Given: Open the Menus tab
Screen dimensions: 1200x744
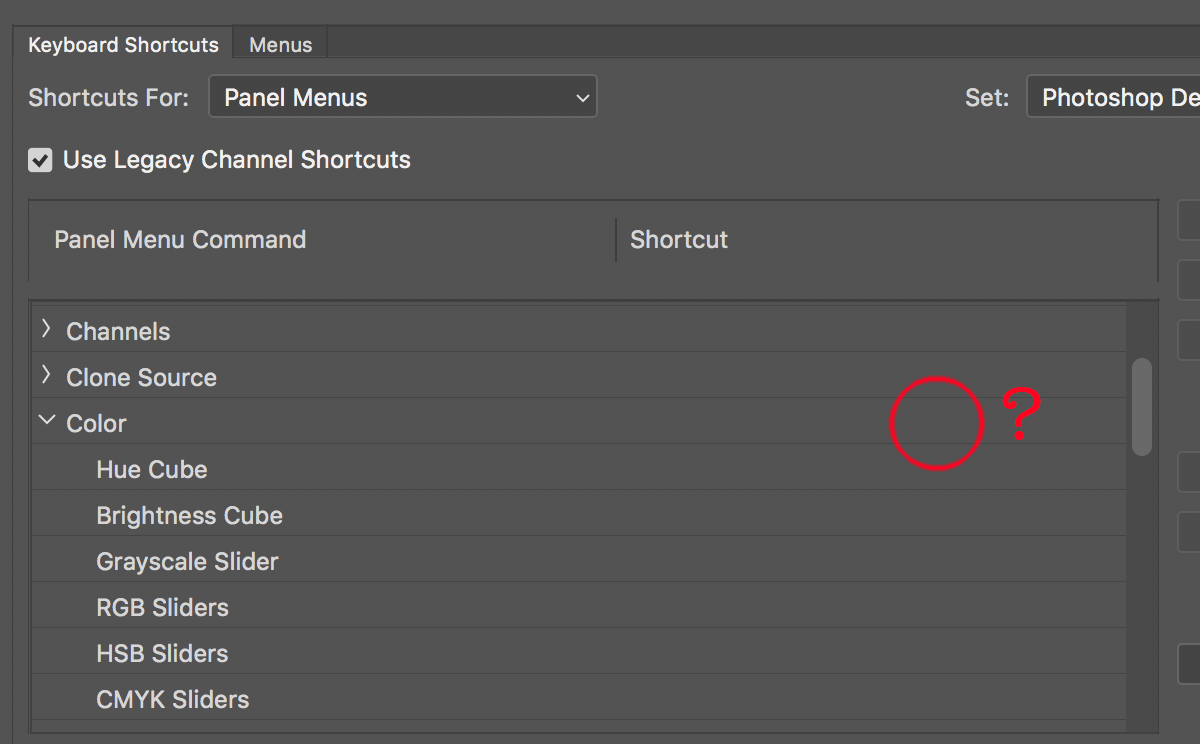Looking at the screenshot, I should pos(280,45).
